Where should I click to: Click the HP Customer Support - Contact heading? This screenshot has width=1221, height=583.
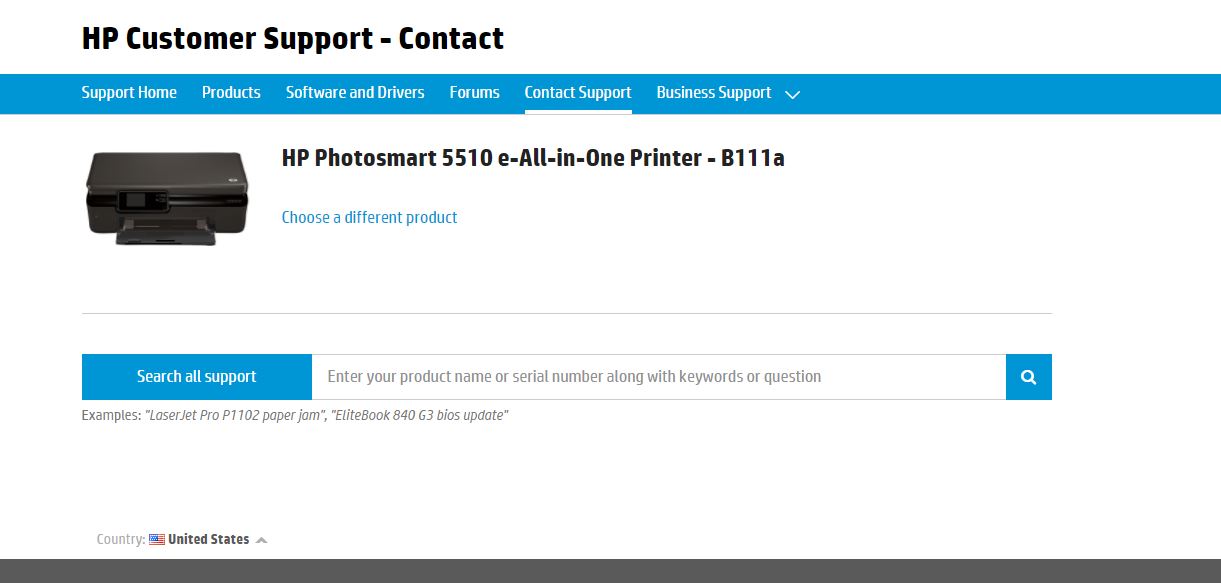coord(293,39)
